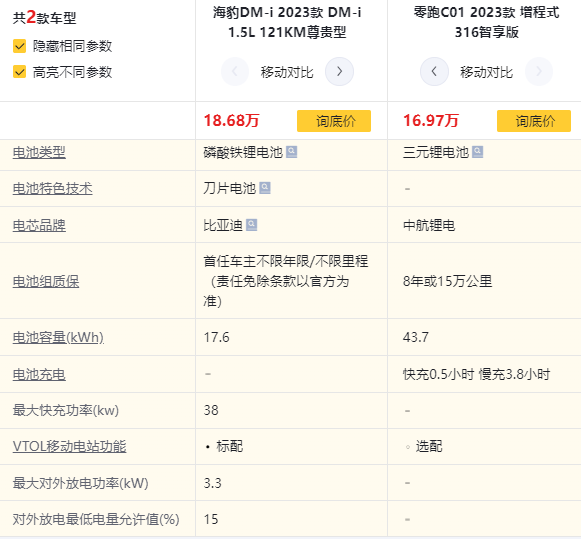Open the VTOL移动电站功能 parameter link
The width and height of the screenshot is (581, 539).
70,446
